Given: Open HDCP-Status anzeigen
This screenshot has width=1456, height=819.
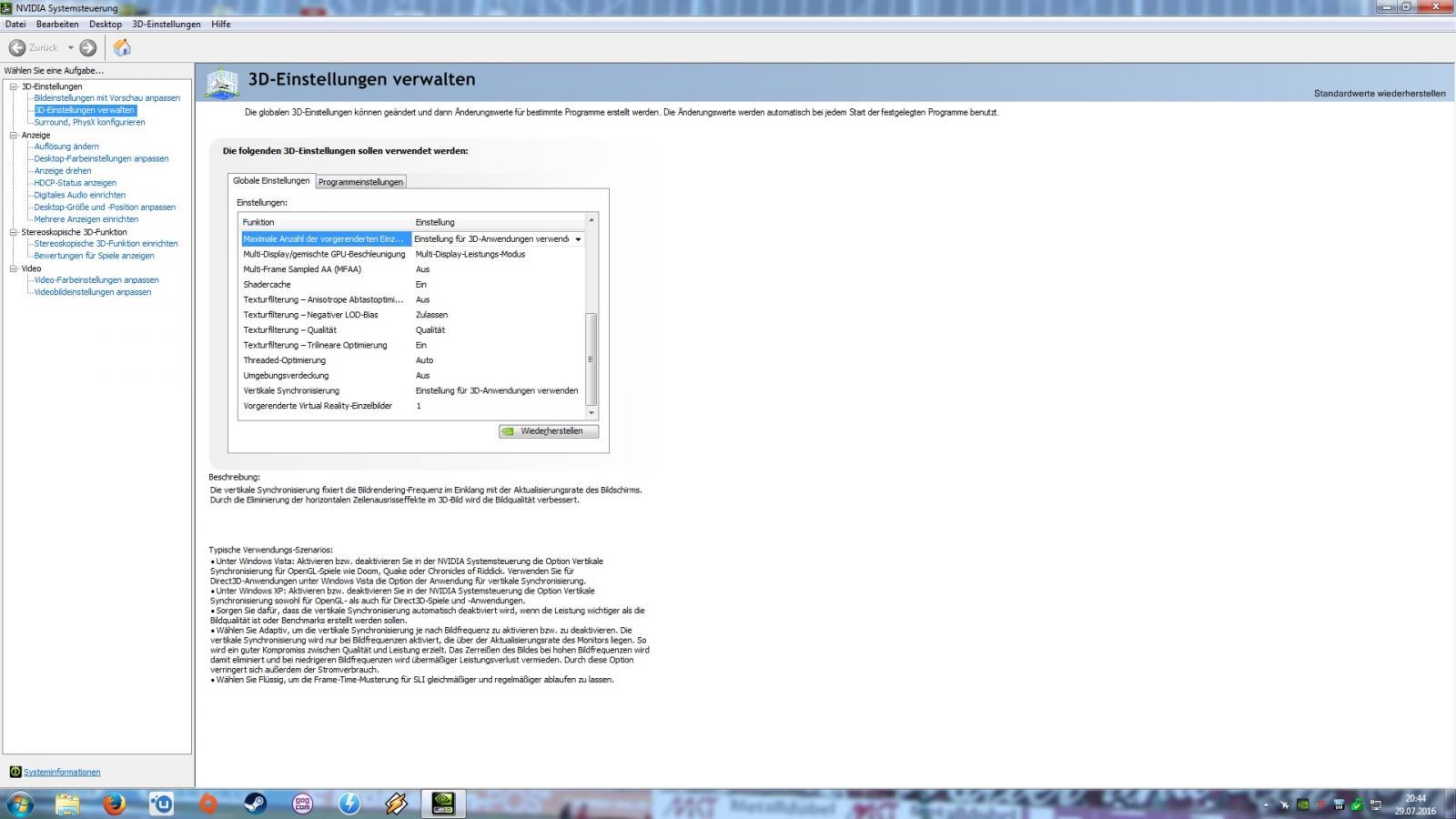Looking at the screenshot, I should [75, 183].
